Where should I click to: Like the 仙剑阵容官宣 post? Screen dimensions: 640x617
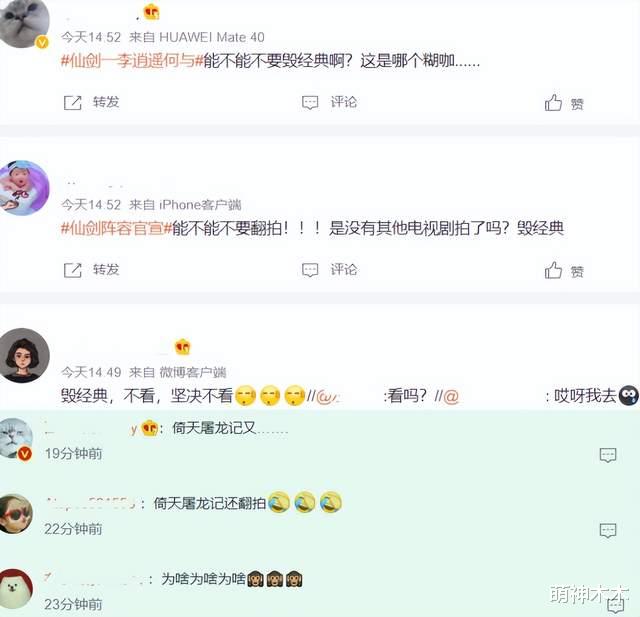coord(553,270)
